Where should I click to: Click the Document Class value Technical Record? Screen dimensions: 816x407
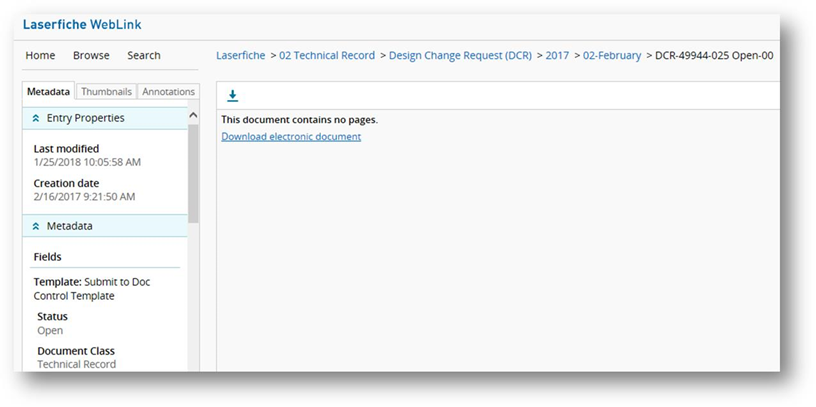click(76, 364)
